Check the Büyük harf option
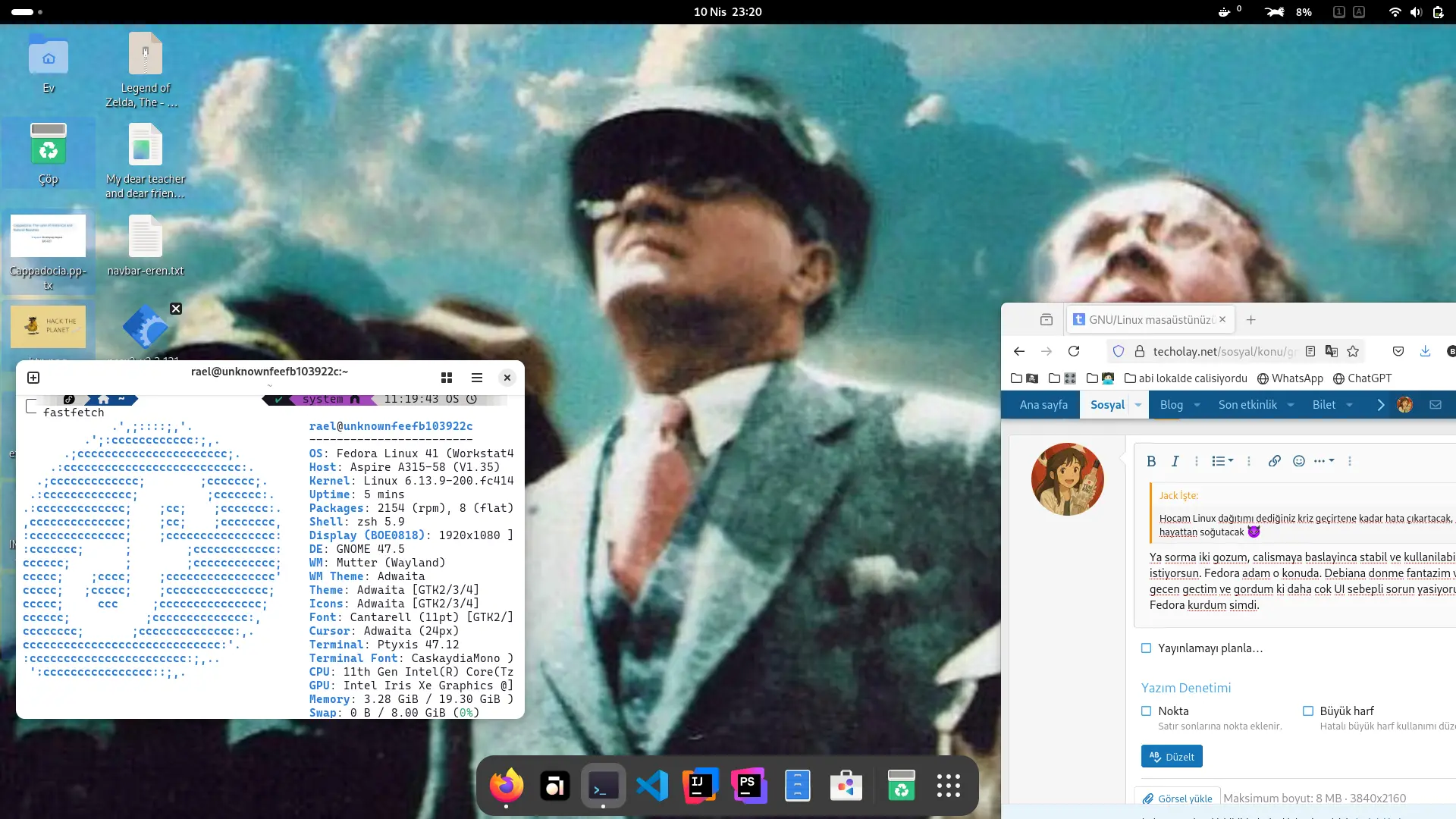Screen dimensions: 1456x819 click(1308, 711)
